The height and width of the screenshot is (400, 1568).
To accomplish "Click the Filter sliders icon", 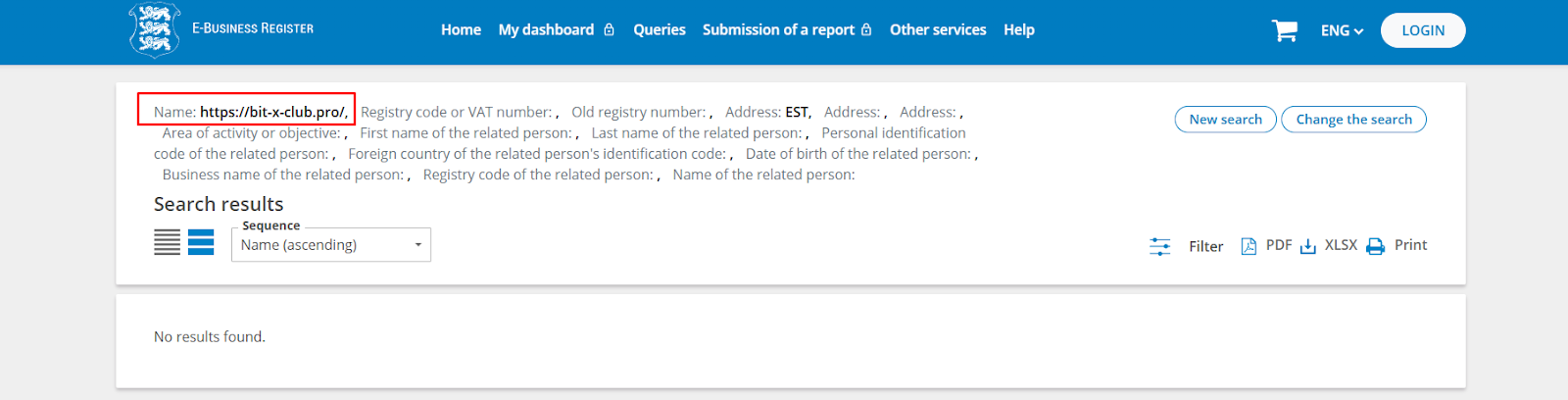I will click(1159, 246).
